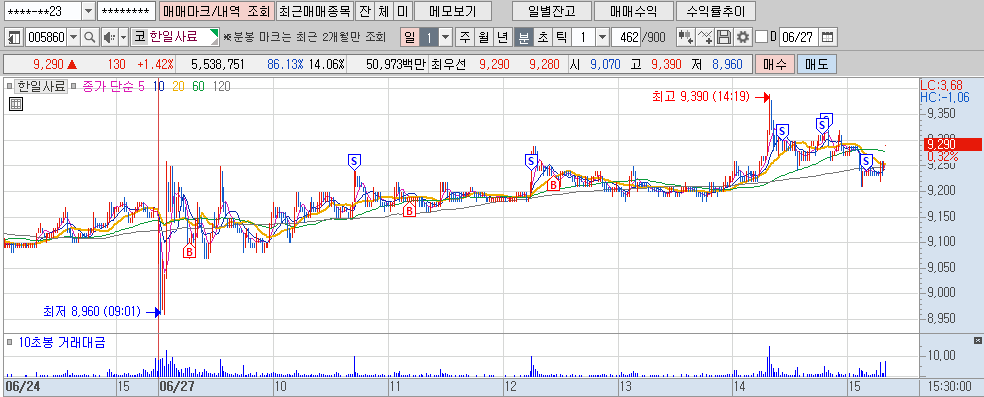Click the 06/27 date input field

(x=798, y=37)
